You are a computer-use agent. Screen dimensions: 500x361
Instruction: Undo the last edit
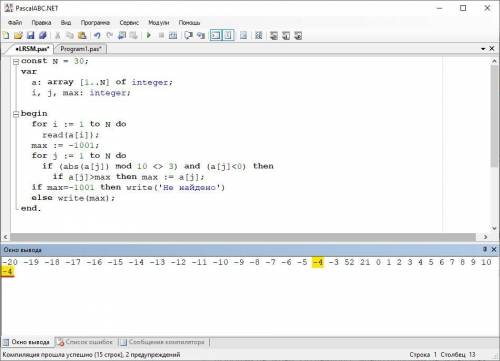click(97, 35)
